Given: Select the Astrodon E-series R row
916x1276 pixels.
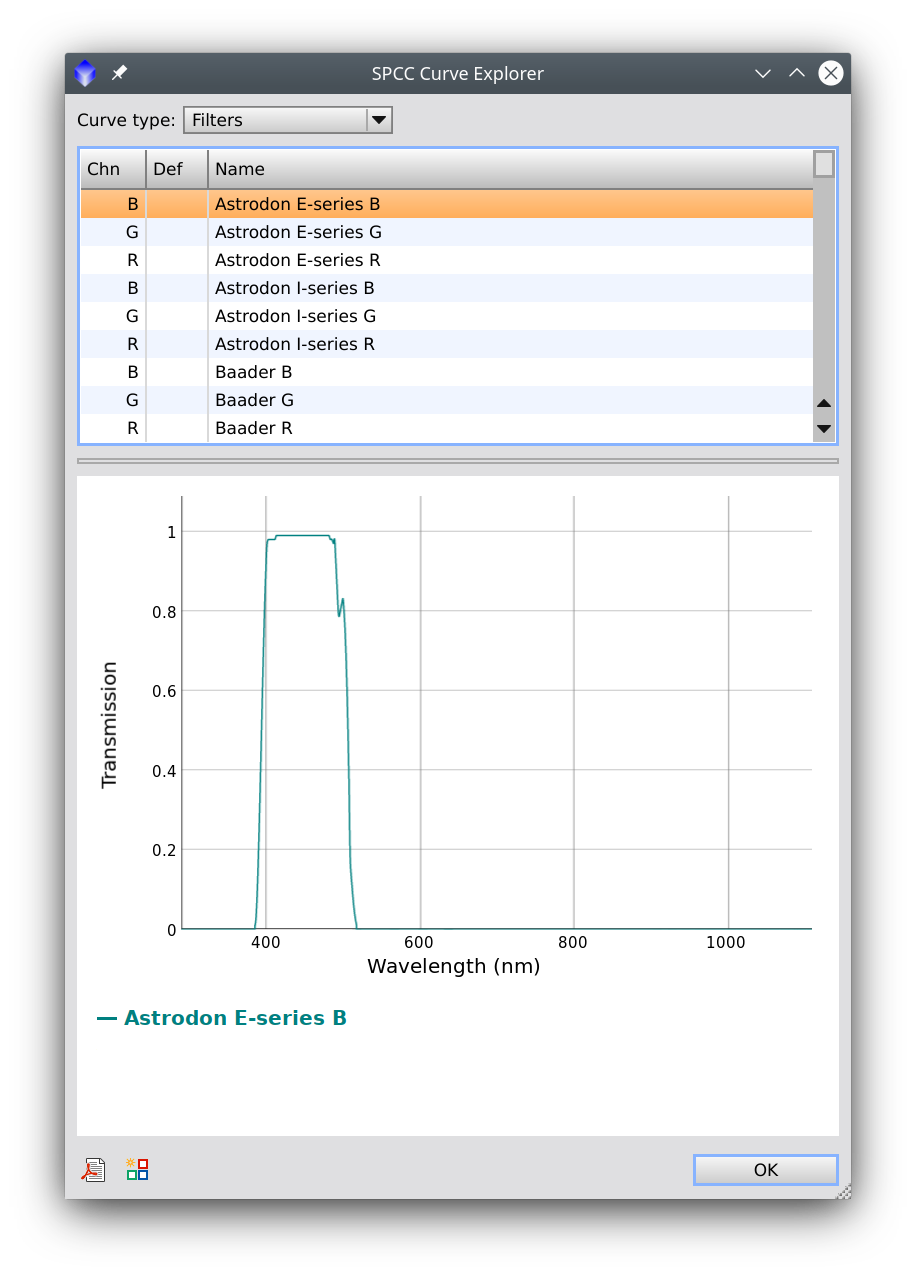Looking at the screenshot, I should point(447,260).
